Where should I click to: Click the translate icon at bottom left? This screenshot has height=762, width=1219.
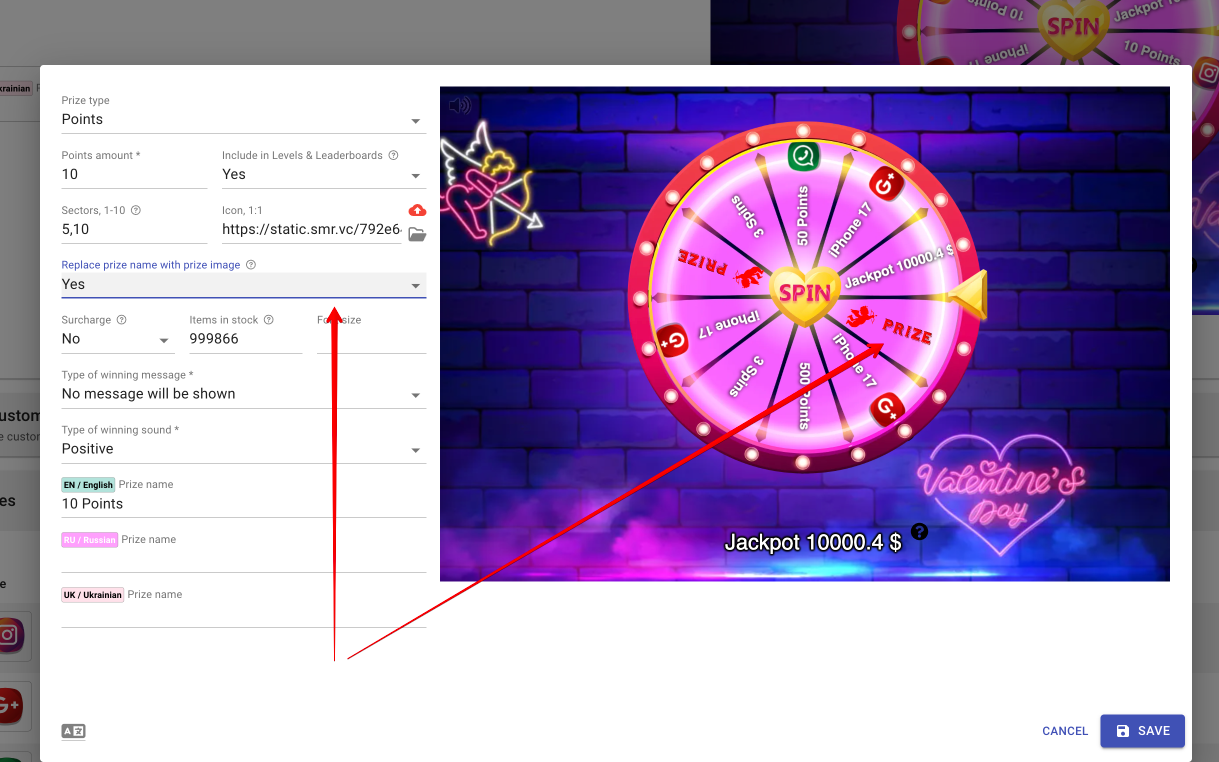(x=73, y=731)
